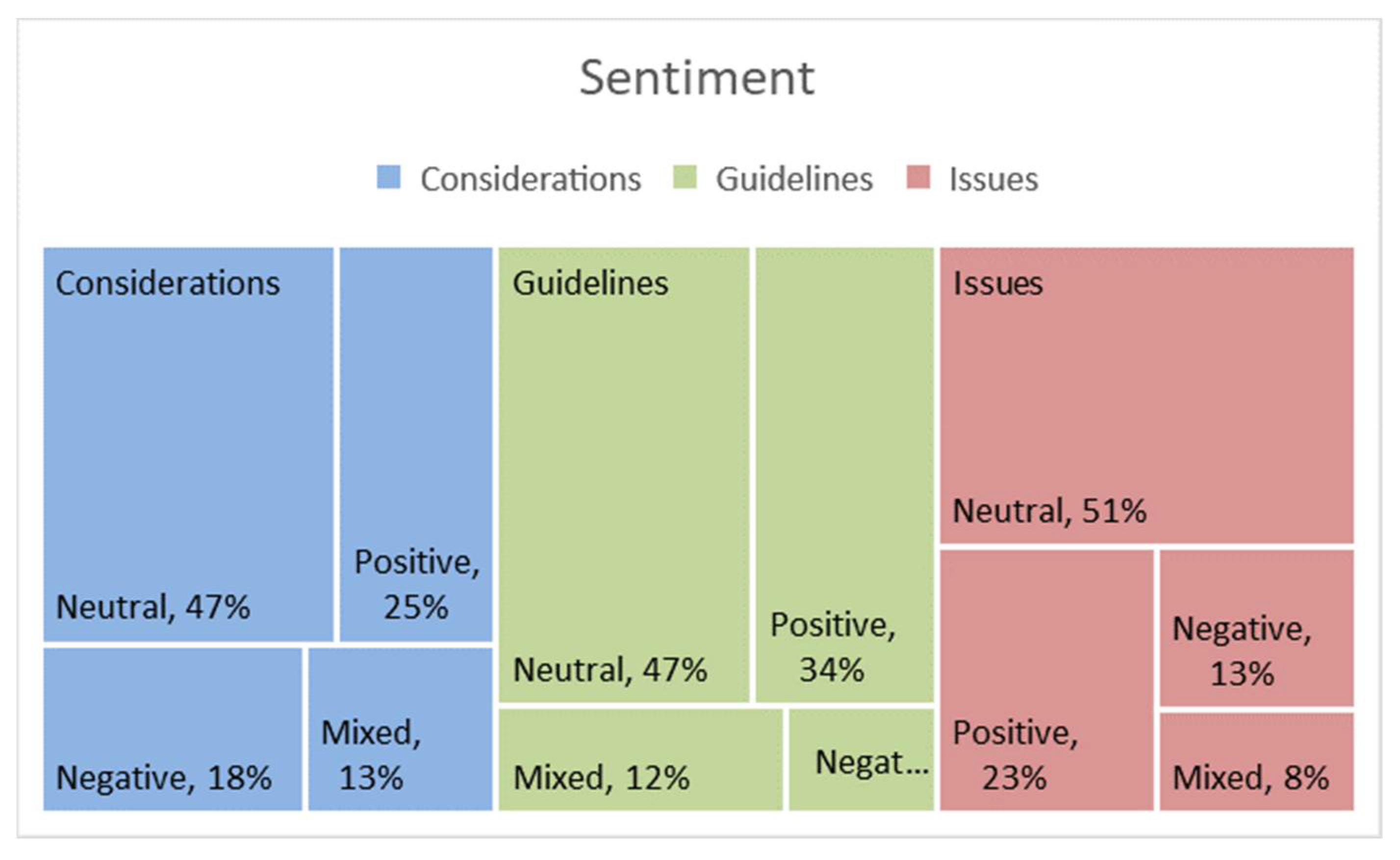Select the Considerations Mixed 13% tile
This screenshot has width=1400, height=860.
point(400,728)
